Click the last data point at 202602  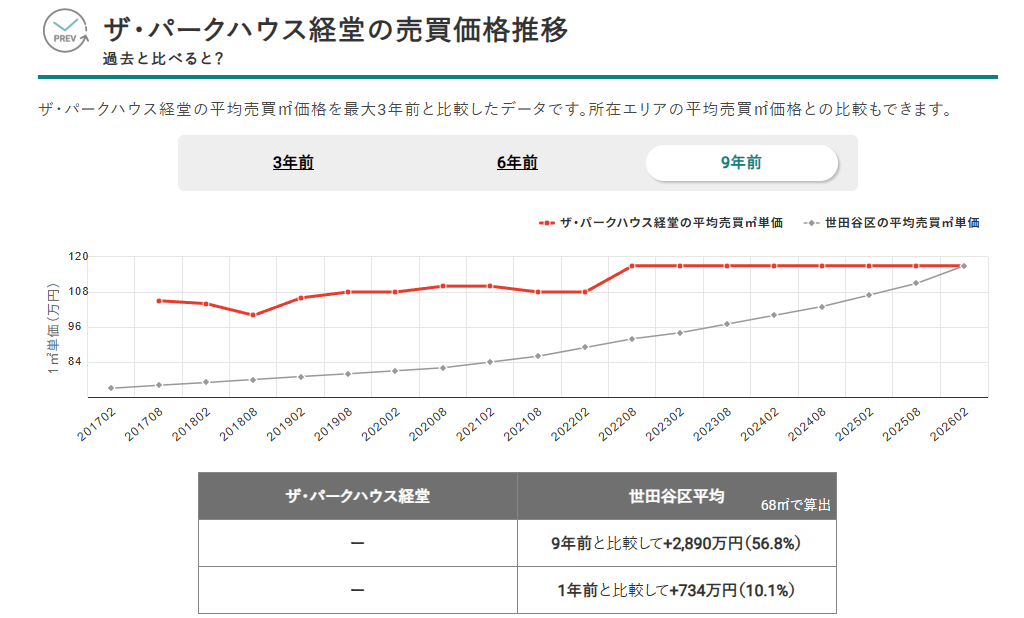(963, 266)
